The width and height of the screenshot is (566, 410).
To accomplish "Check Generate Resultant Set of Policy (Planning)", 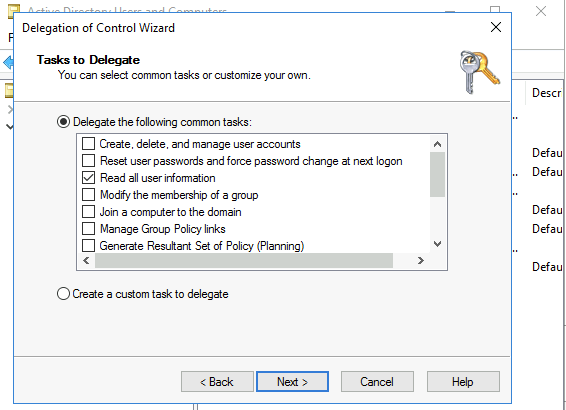I will click(x=88, y=245).
